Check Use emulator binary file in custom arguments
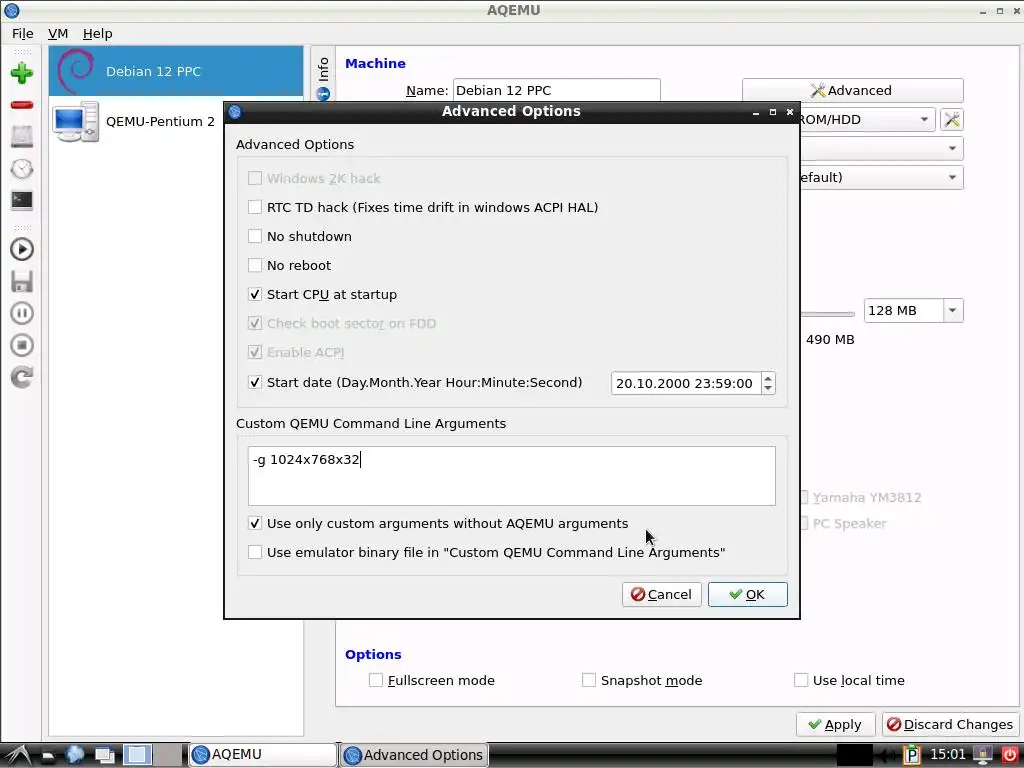Screen dimensions: 1024x768 tap(255, 552)
